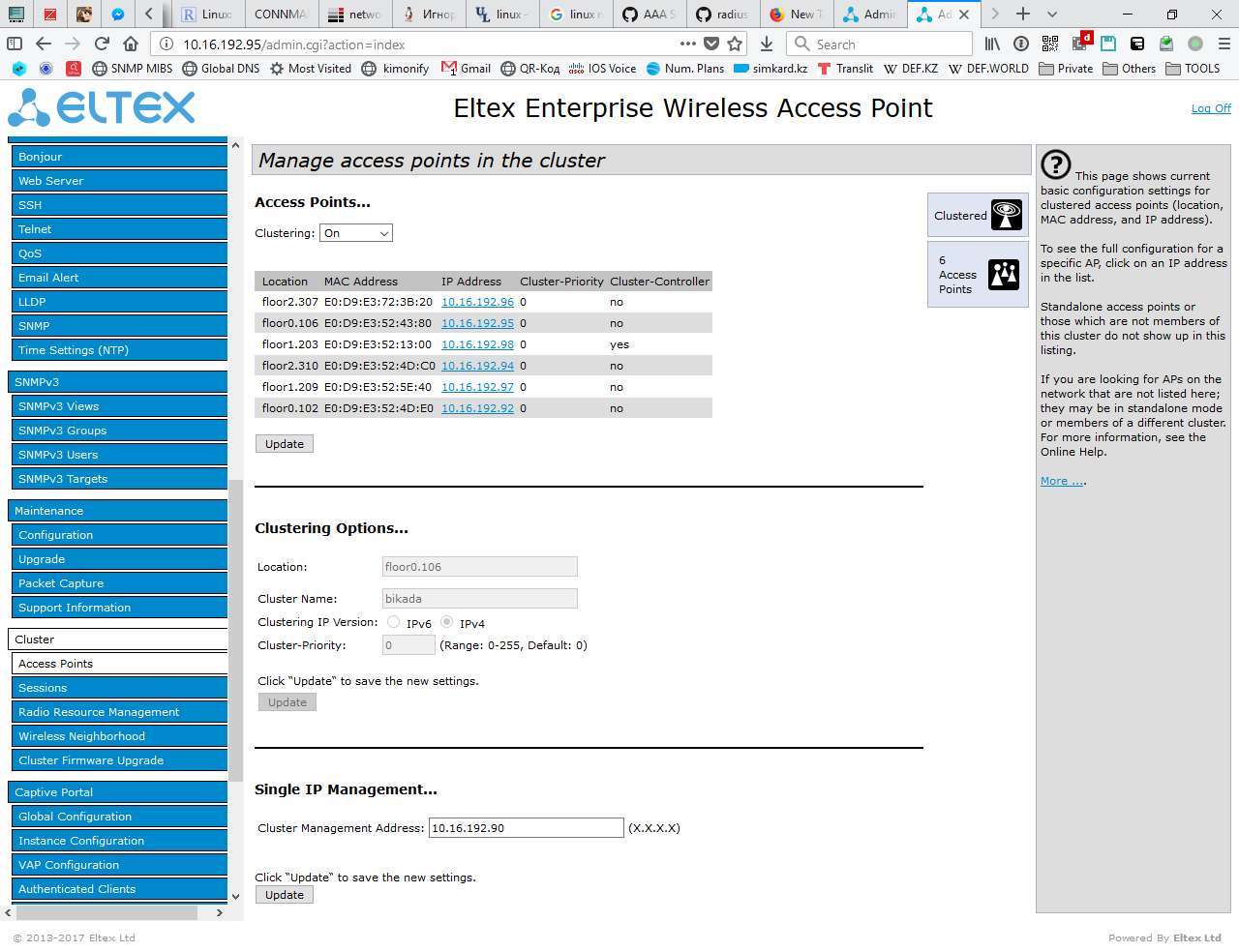The width and height of the screenshot is (1239, 952).
Task: Open the VAP Configuration menu item
Action: pyautogui.click(x=119, y=865)
